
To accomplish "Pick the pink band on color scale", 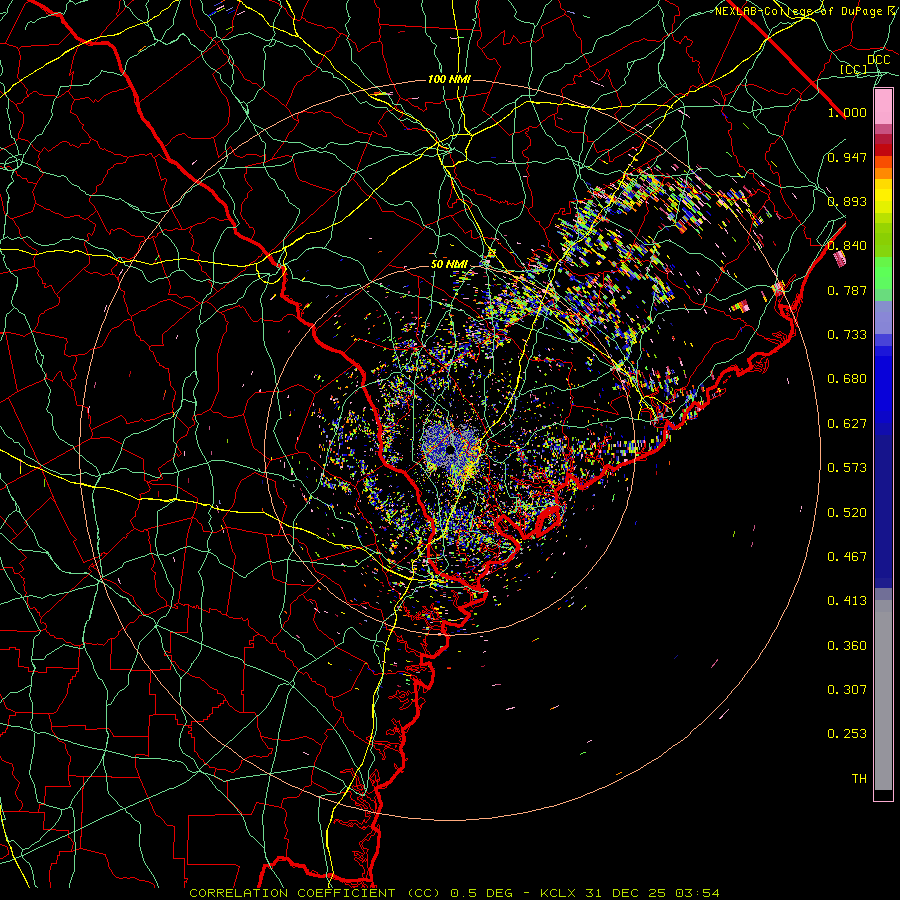I will (883, 107).
